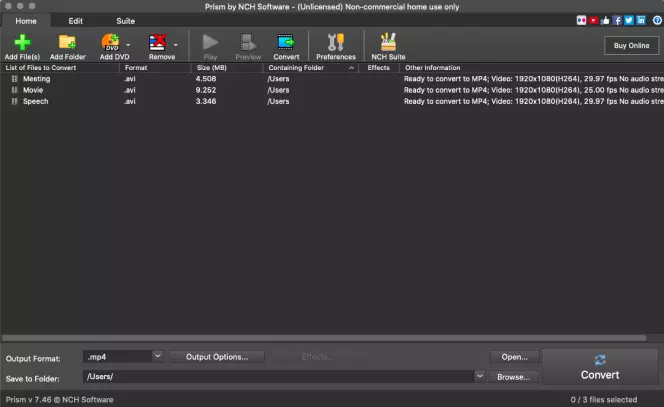Click the Buy Online button
Screen dimensions: 664x407
(631, 45)
